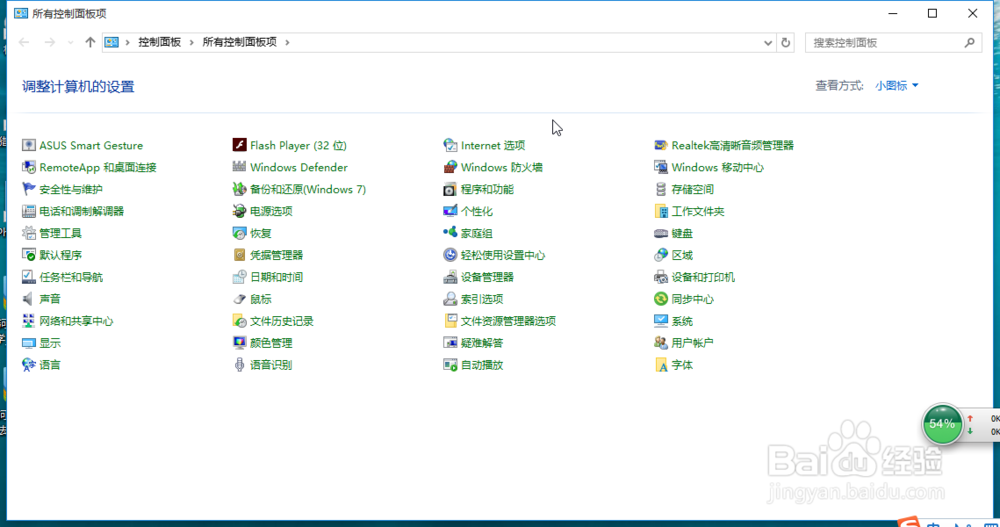
Task: Open 疑难解答 link
Action: click(x=482, y=343)
